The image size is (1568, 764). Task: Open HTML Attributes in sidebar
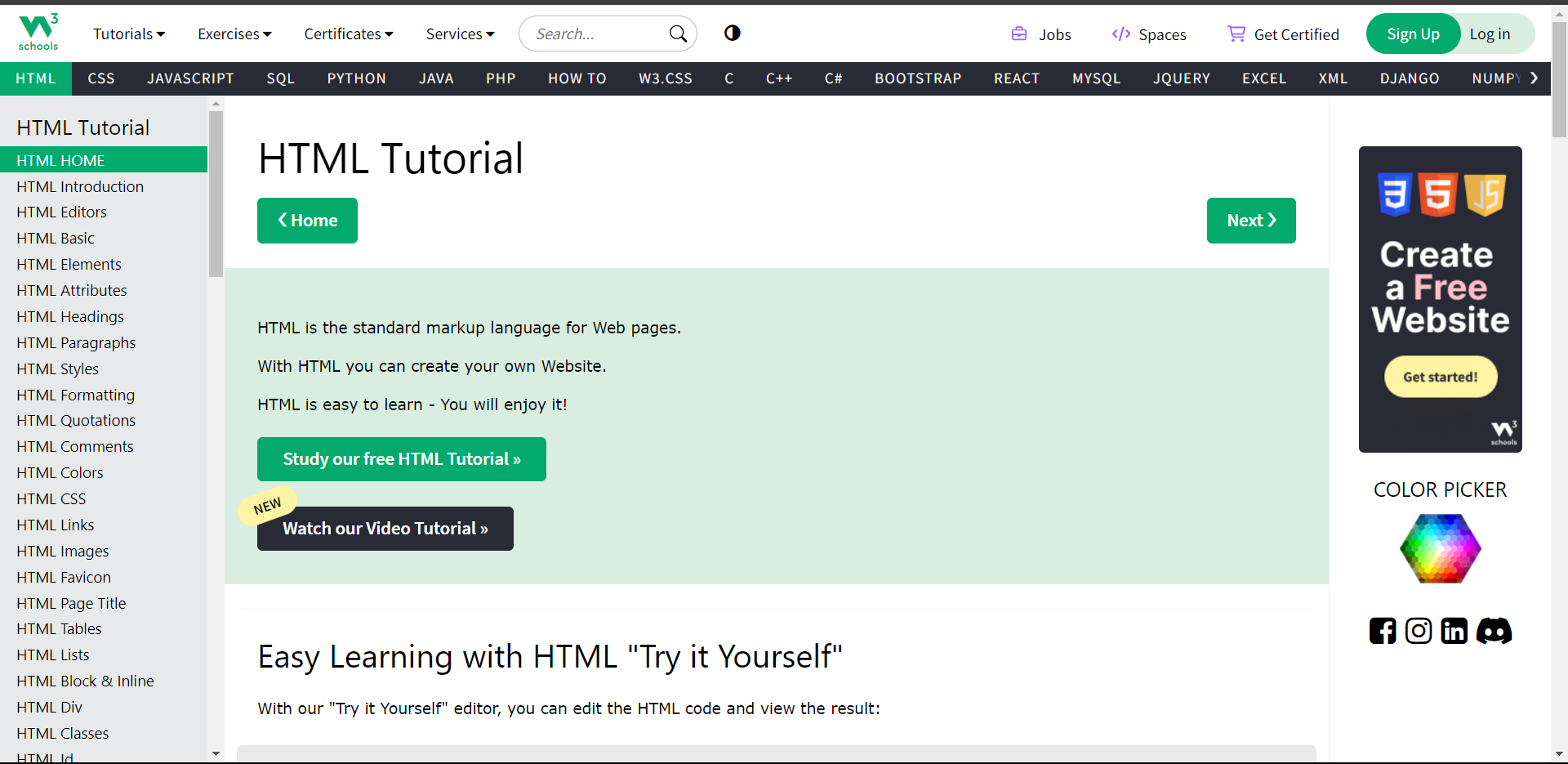click(x=72, y=290)
